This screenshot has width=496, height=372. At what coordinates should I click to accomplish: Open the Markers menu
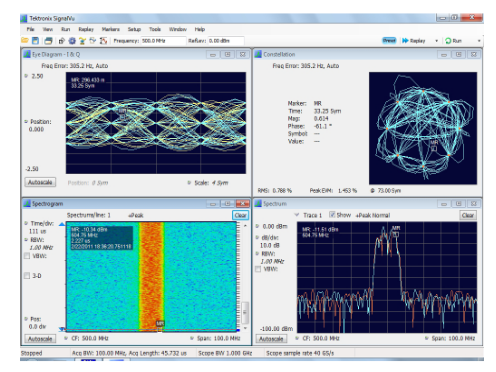pos(111,29)
